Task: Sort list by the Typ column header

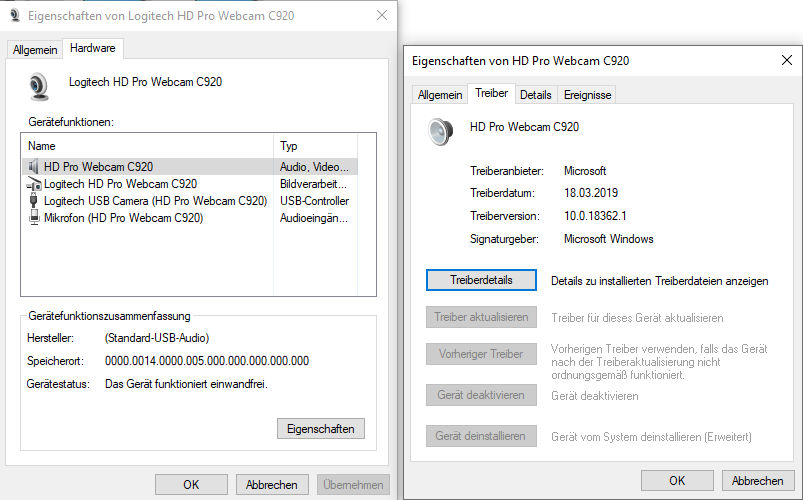Action: [315, 146]
